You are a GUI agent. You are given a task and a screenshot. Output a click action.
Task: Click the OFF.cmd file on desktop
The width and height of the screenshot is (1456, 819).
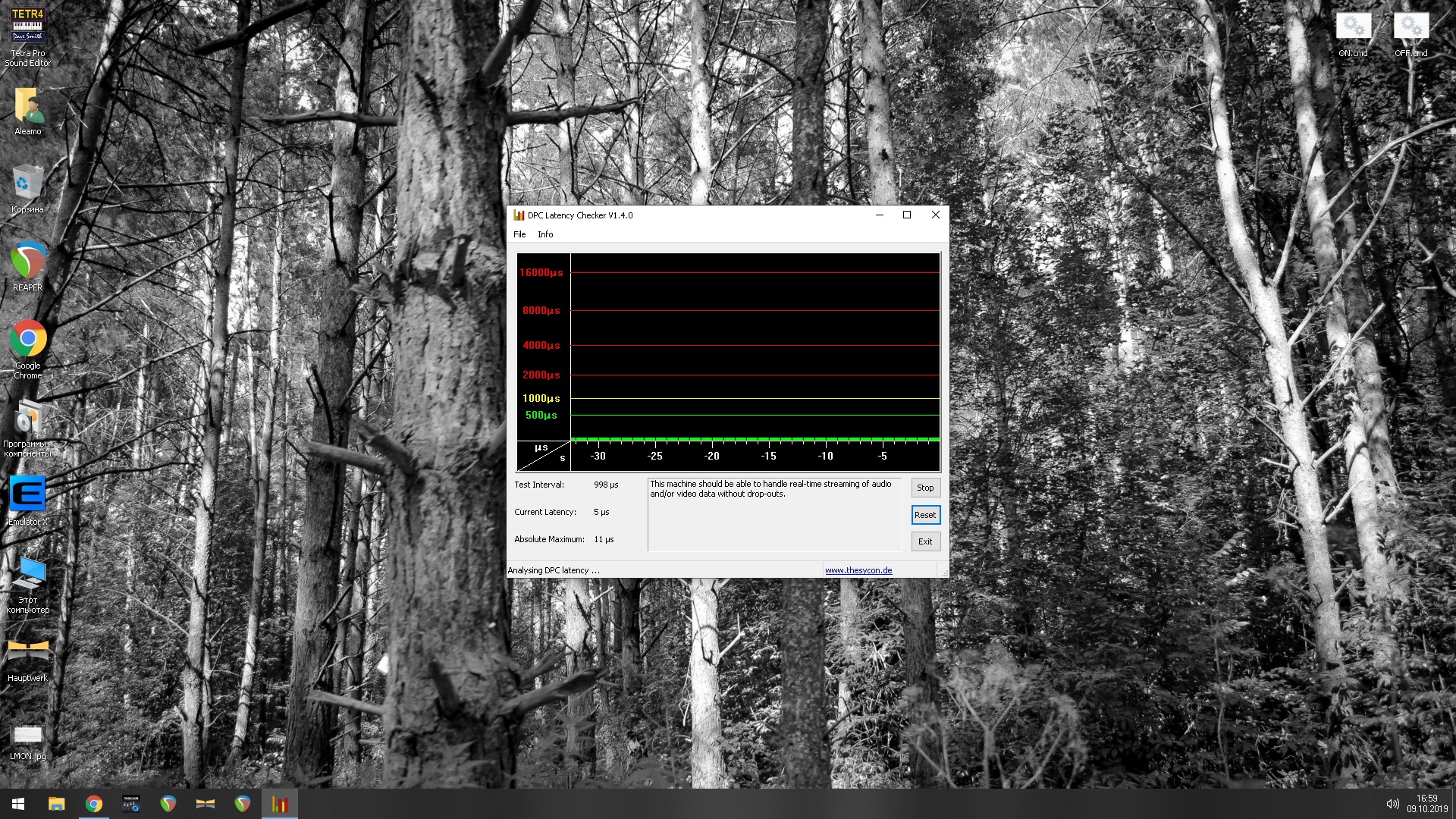[x=1410, y=27]
